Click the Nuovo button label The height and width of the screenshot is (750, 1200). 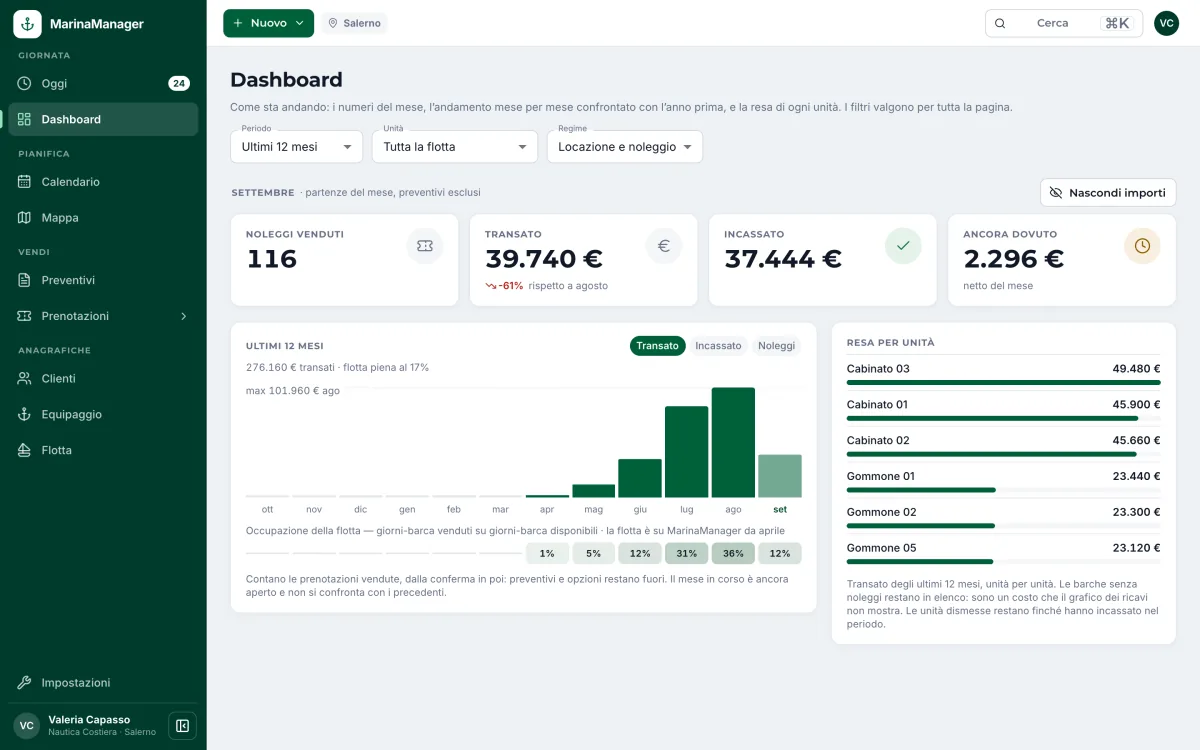pyautogui.click(x=269, y=23)
